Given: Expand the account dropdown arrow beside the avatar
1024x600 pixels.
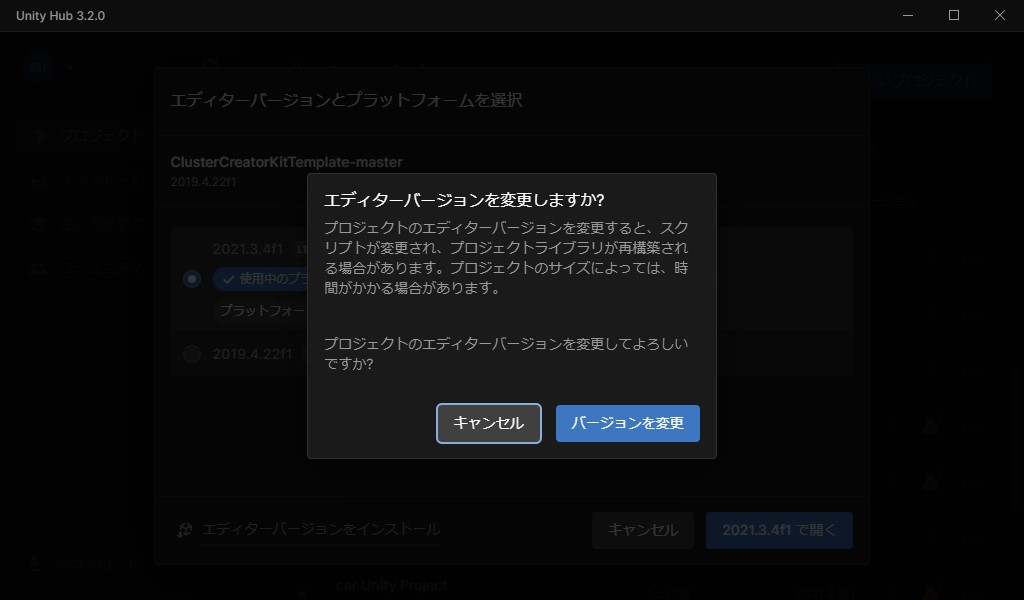Looking at the screenshot, I should click(x=66, y=68).
